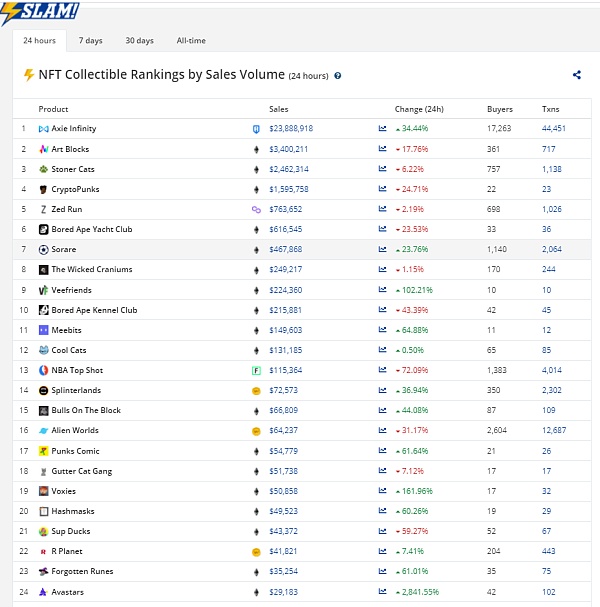Open the Punks Comic link
This screenshot has height=607, width=600.
pyautogui.click(x=75, y=451)
